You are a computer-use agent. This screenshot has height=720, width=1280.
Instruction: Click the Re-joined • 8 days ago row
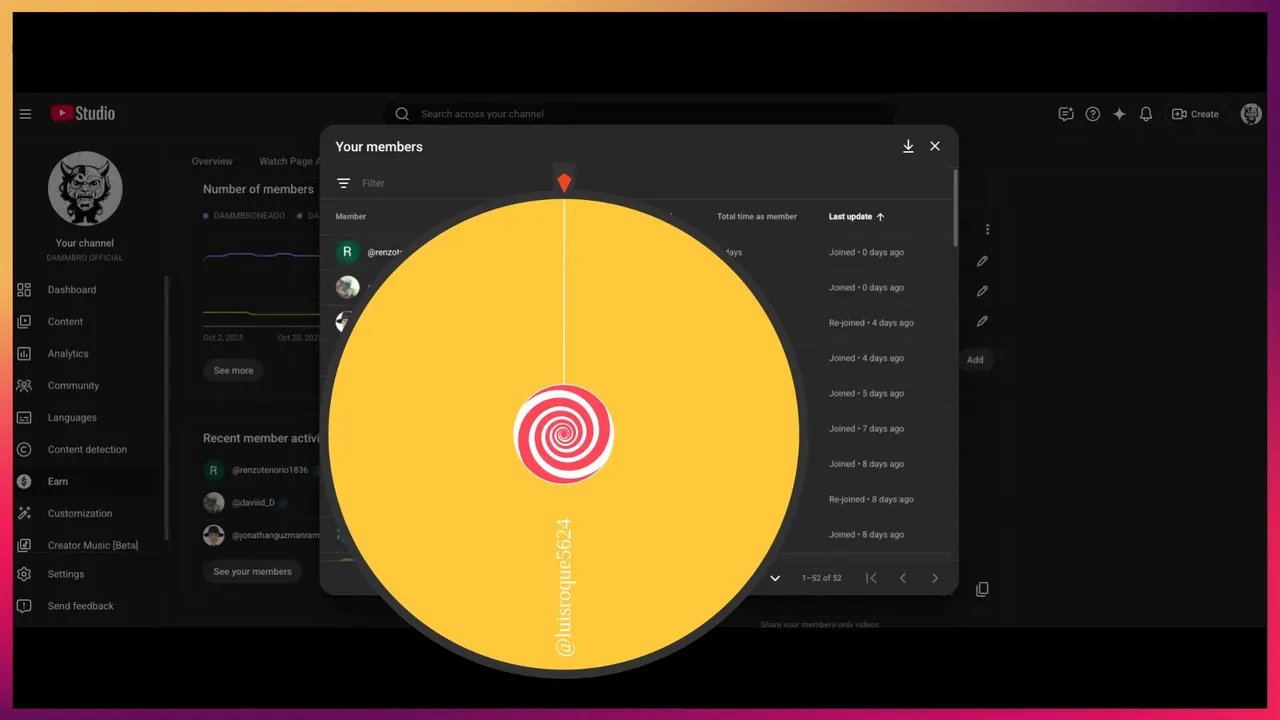click(x=871, y=499)
